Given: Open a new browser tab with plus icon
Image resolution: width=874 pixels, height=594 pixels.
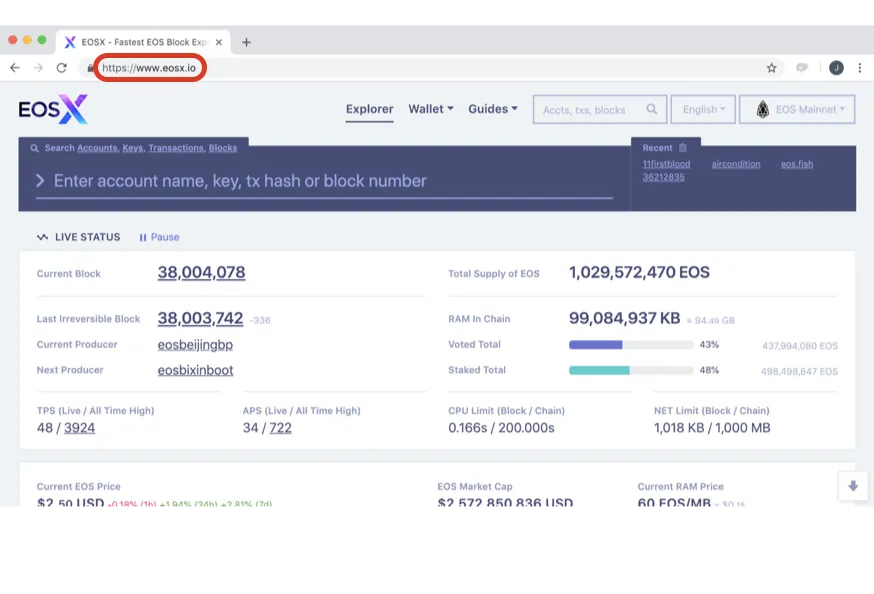Looking at the screenshot, I should pyautogui.click(x=246, y=42).
